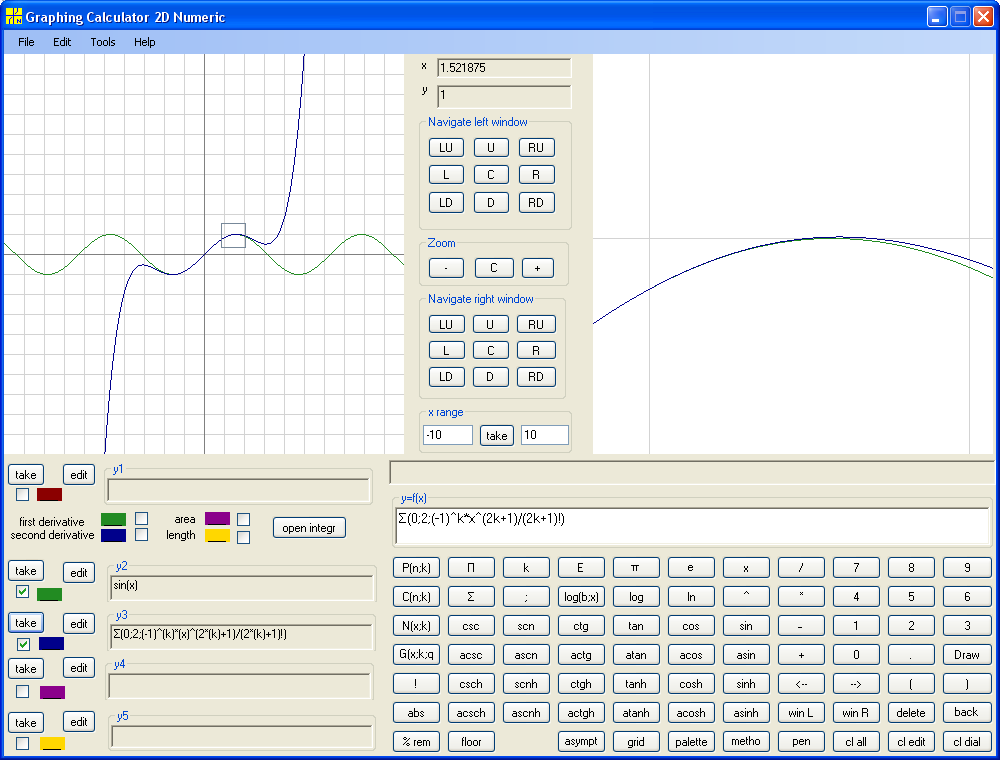Click the palette button

(x=691, y=742)
